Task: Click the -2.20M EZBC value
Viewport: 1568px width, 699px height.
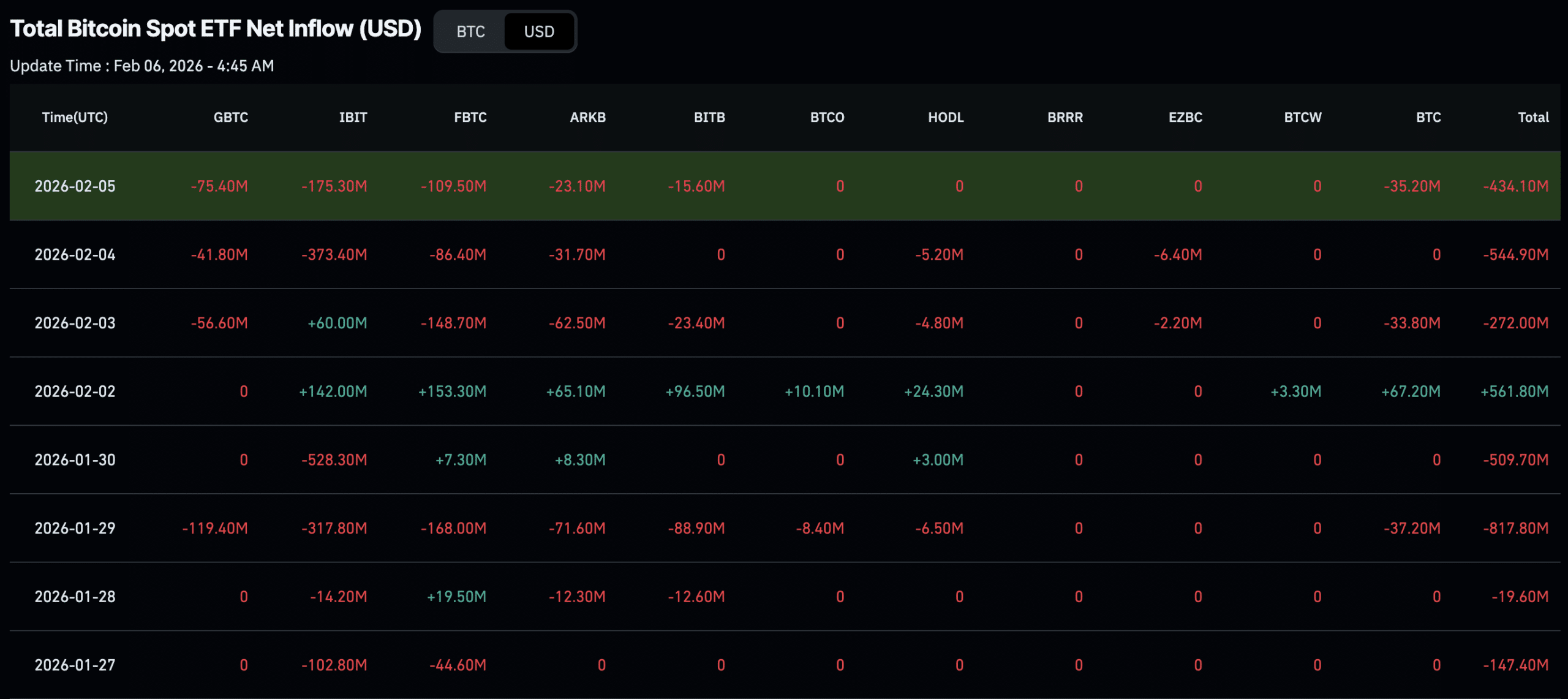Action: [x=1178, y=323]
